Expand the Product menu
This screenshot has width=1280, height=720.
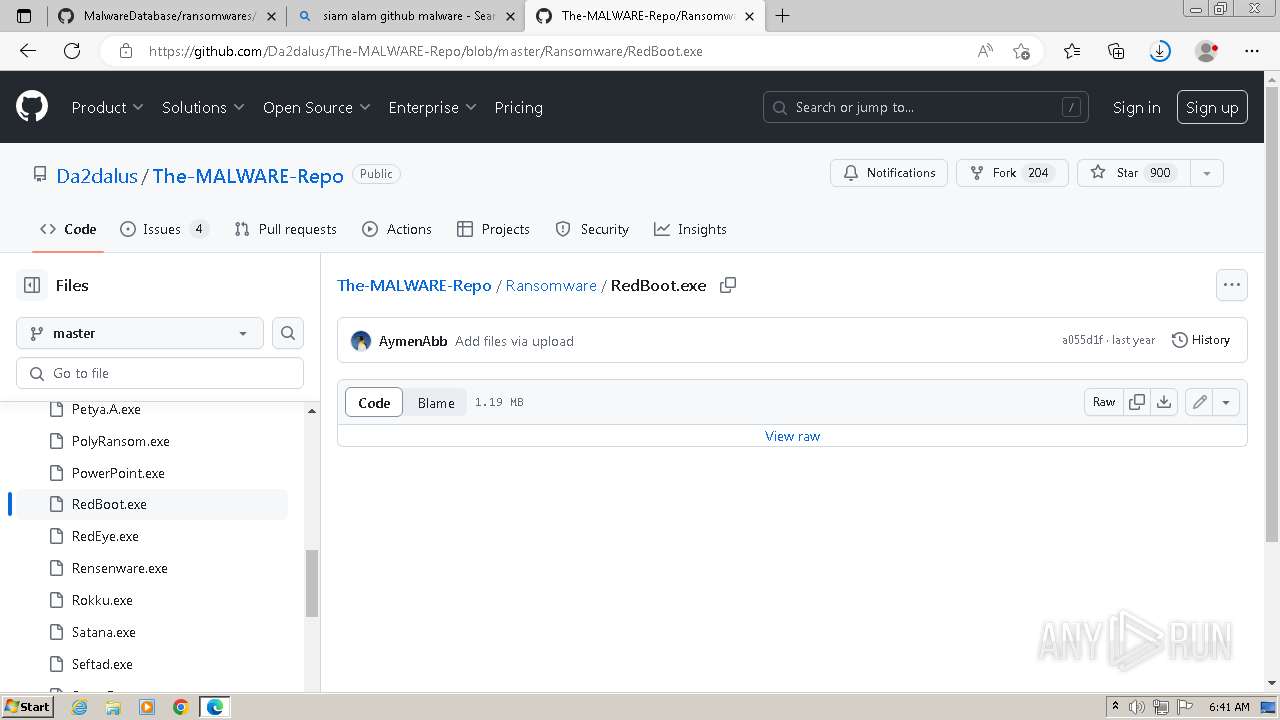(107, 107)
